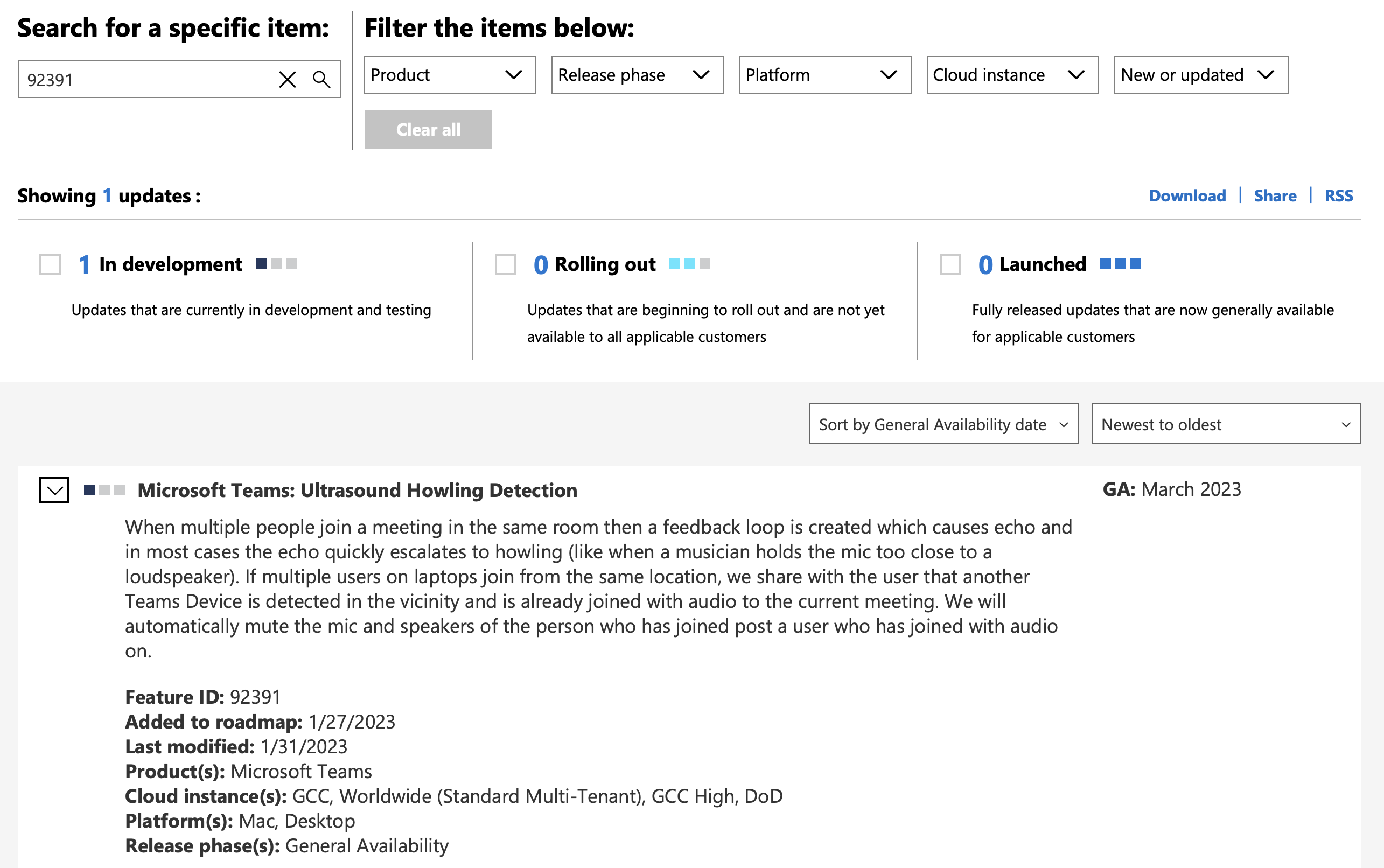Toggle the Launched checkbox
The height and width of the screenshot is (868, 1384).
pos(949,264)
